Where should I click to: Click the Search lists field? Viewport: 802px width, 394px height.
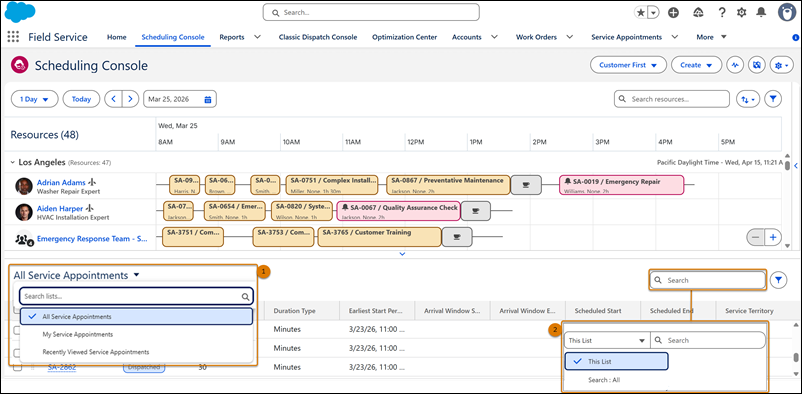coord(137,296)
